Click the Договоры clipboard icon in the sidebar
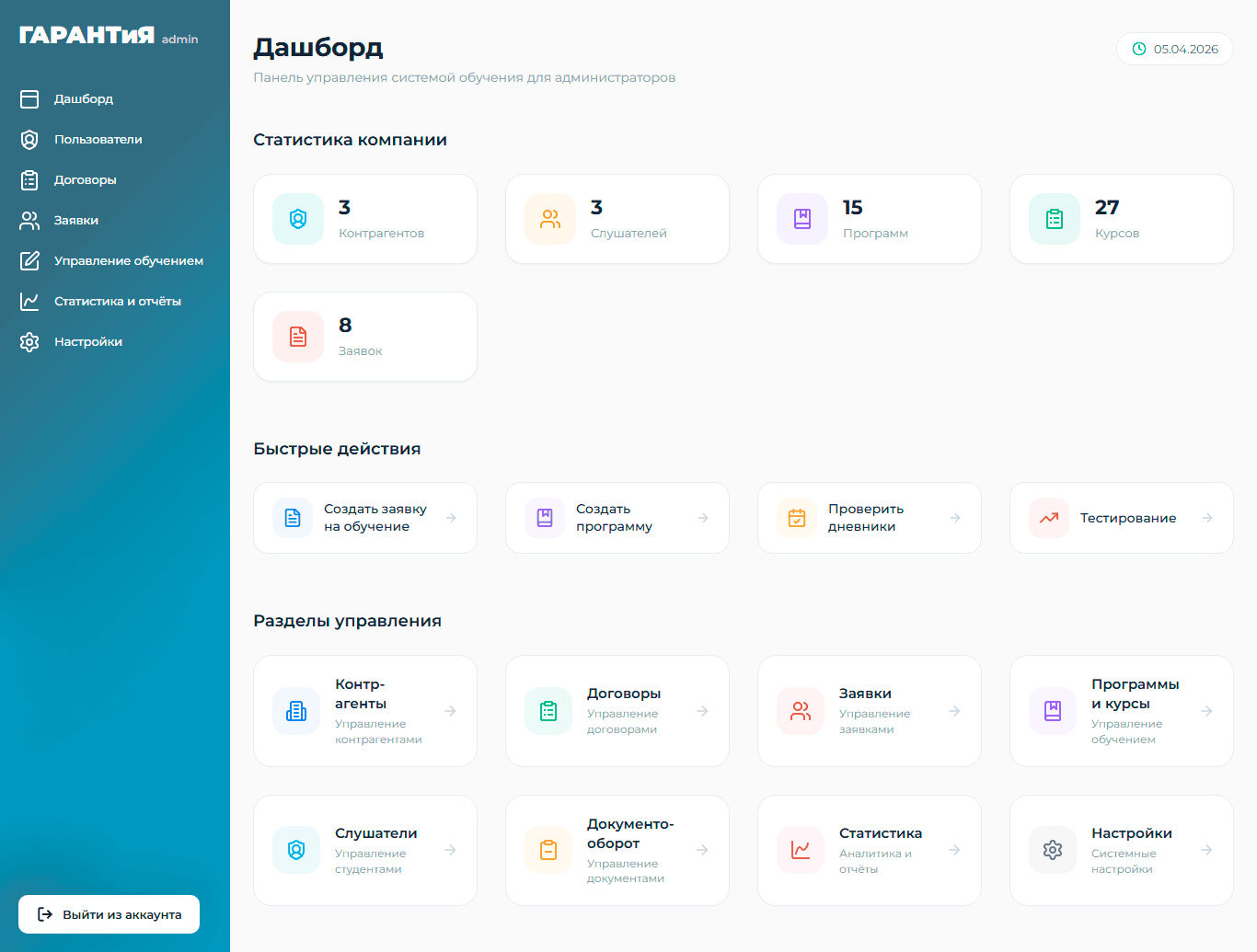 29,179
